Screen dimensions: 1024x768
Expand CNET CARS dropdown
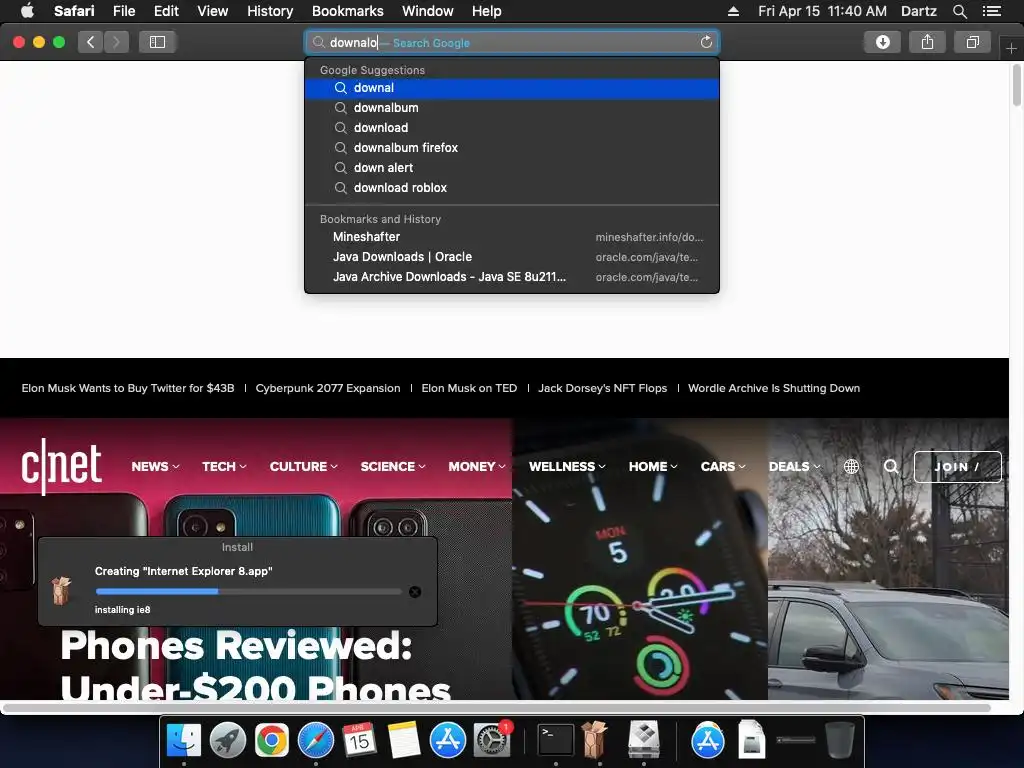pos(723,466)
